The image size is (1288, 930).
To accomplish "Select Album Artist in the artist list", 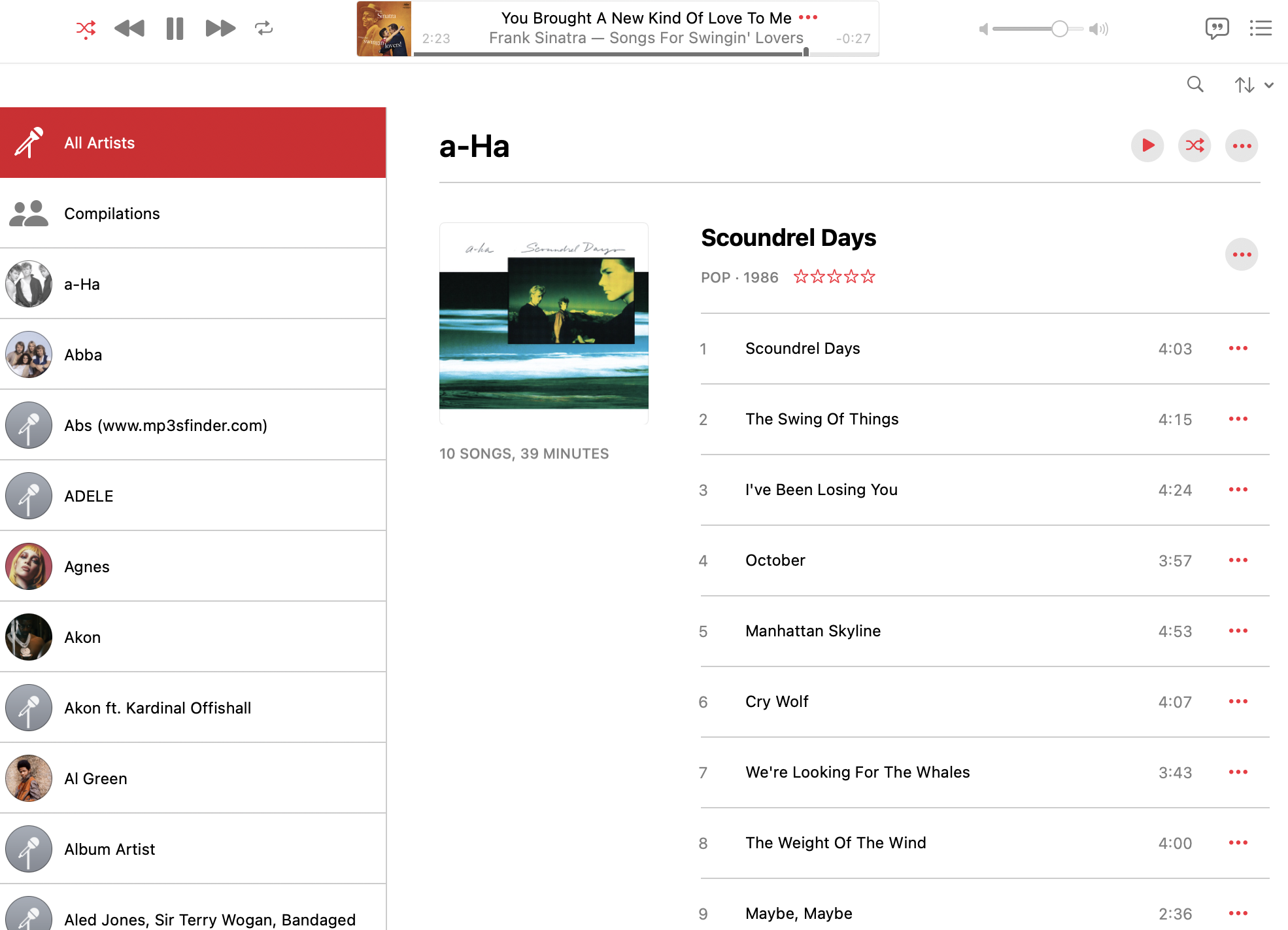I will [x=193, y=849].
